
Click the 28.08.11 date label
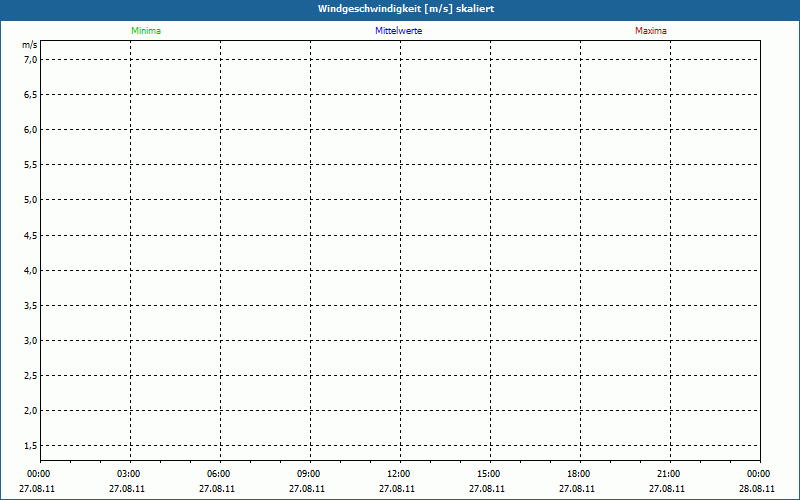757,489
